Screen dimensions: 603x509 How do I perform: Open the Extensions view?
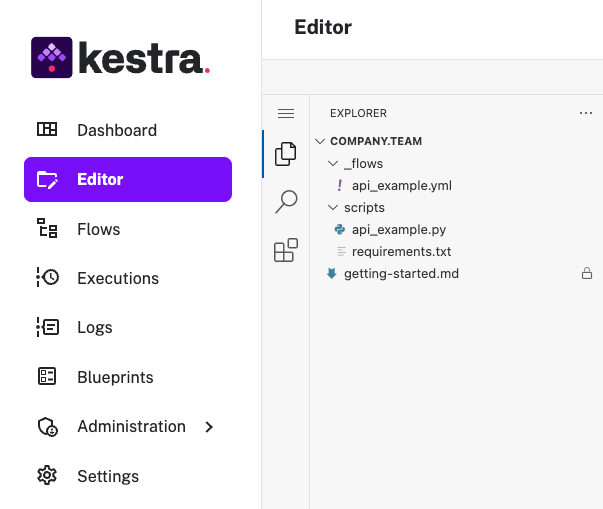click(286, 250)
